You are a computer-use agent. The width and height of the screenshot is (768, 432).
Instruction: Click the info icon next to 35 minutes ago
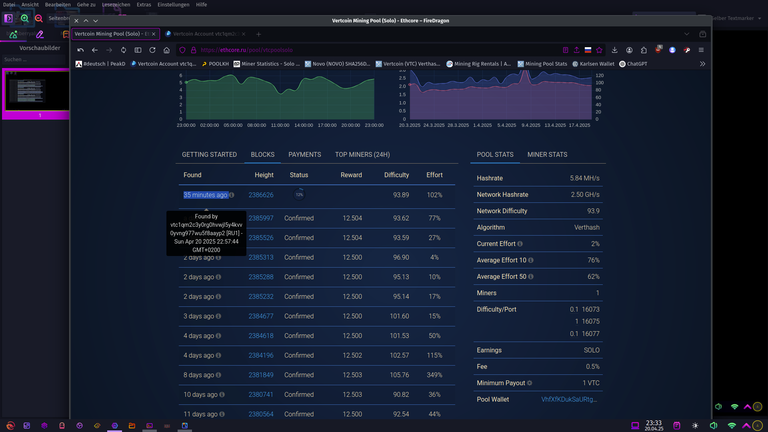click(x=232, y=195)
